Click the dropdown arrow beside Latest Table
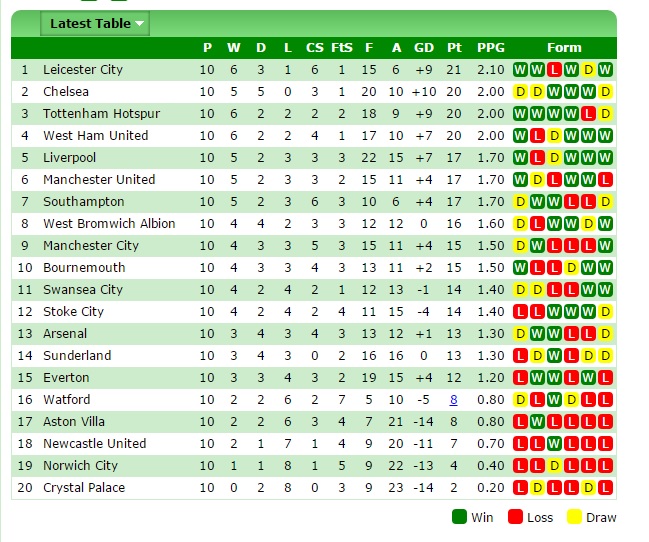Viewport: 649px width, 542px height. (139, 24)
